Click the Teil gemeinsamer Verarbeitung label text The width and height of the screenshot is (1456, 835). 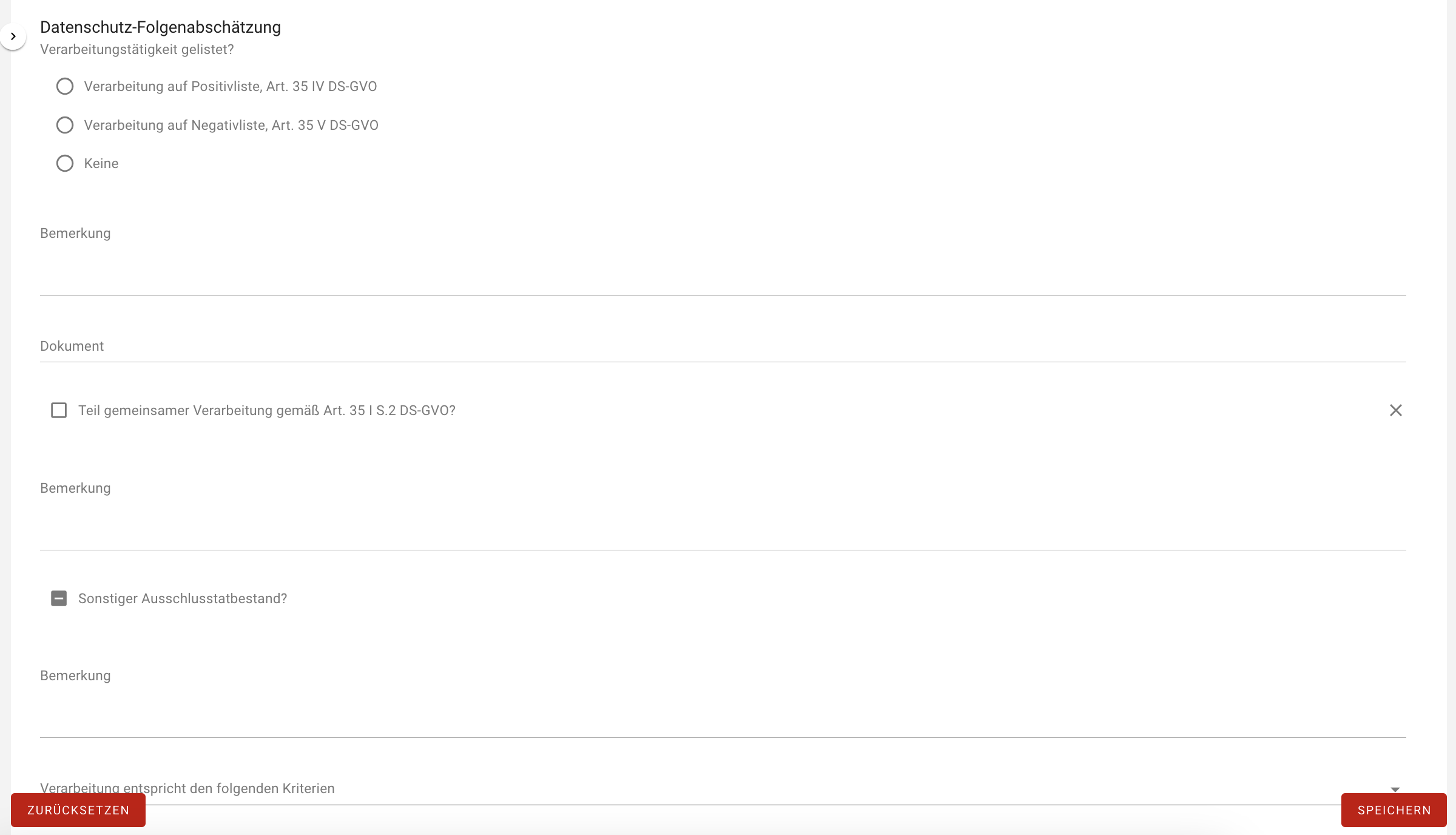pos(267,411)
